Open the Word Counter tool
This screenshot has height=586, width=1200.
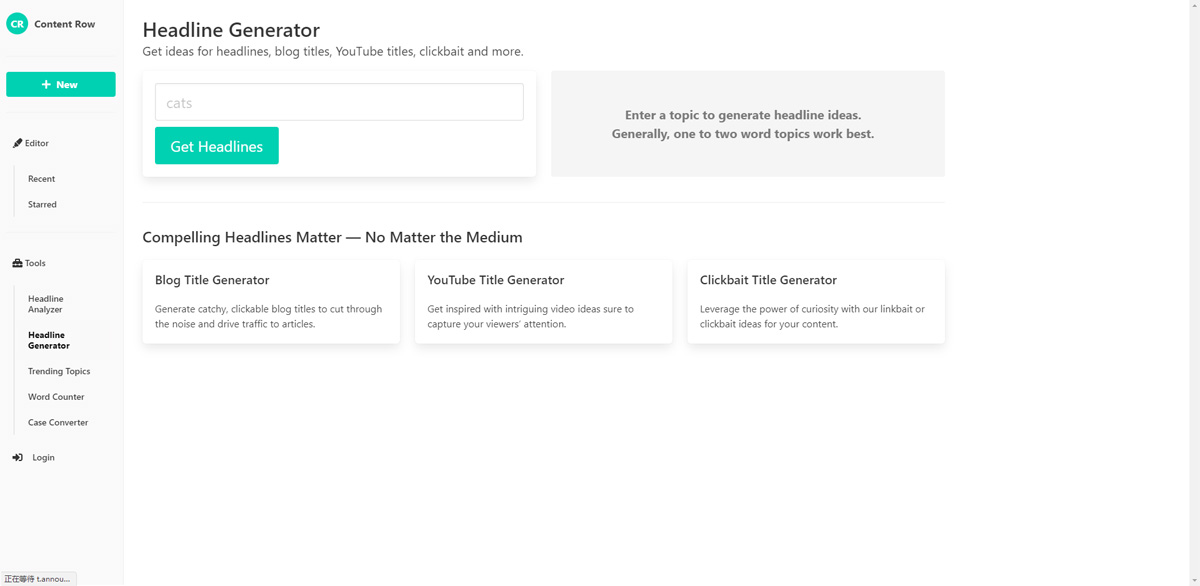coord(56,397)
